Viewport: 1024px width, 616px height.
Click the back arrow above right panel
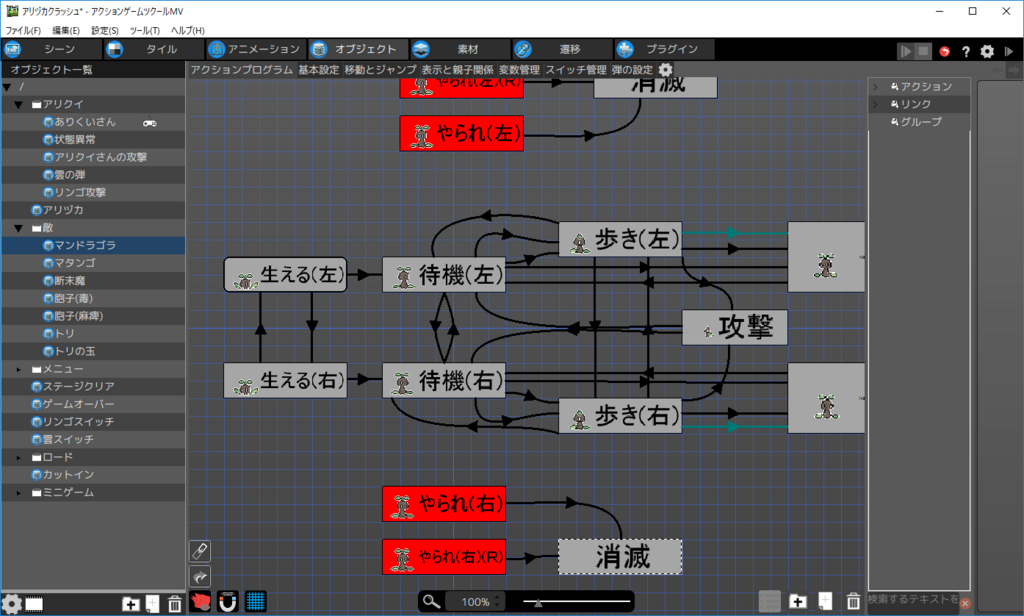[997, 70]
